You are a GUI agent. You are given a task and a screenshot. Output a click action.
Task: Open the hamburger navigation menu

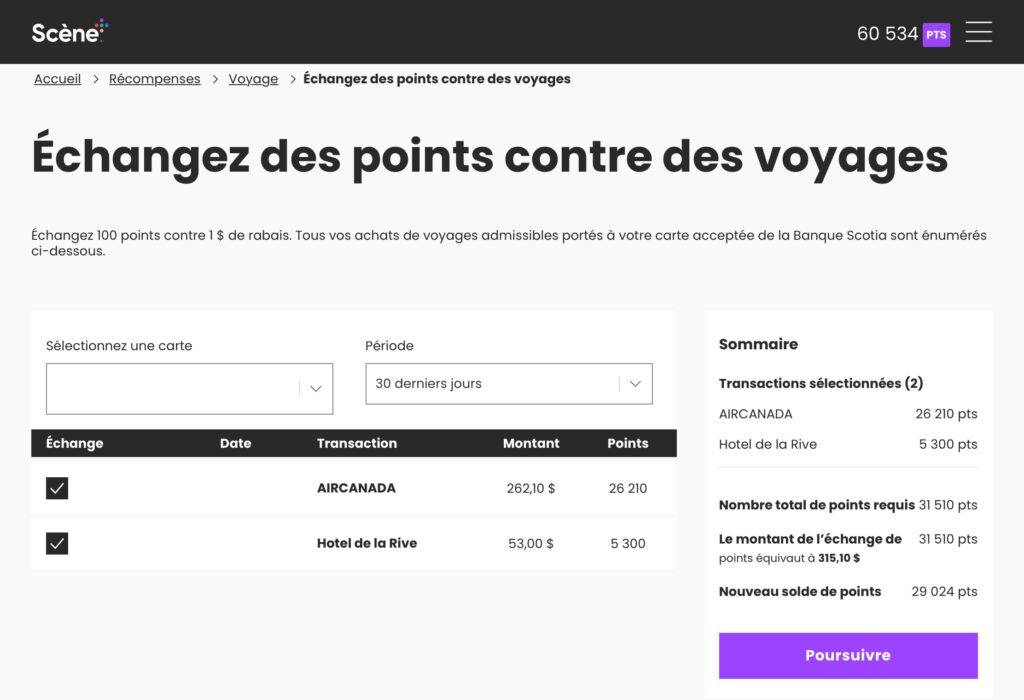(x=978, y=31)
